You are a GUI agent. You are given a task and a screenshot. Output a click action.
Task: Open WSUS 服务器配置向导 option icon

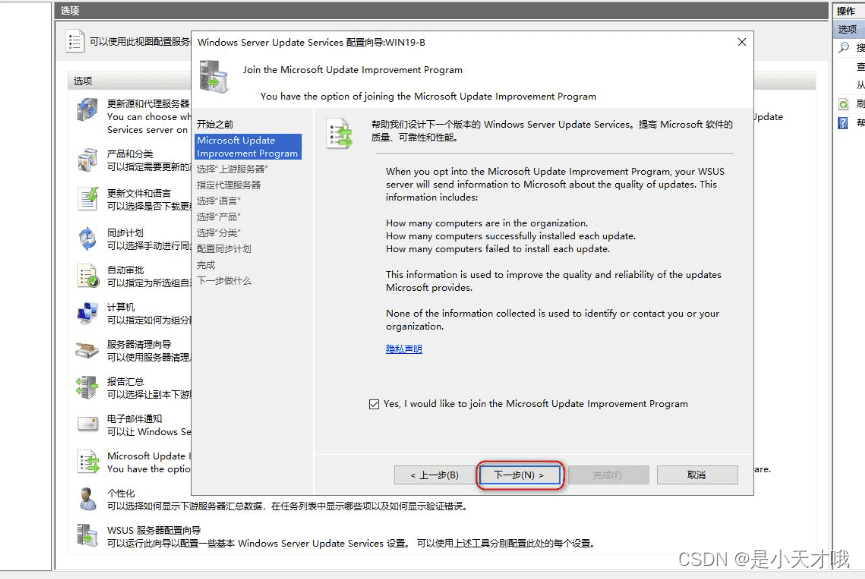(x=87, y=535)
